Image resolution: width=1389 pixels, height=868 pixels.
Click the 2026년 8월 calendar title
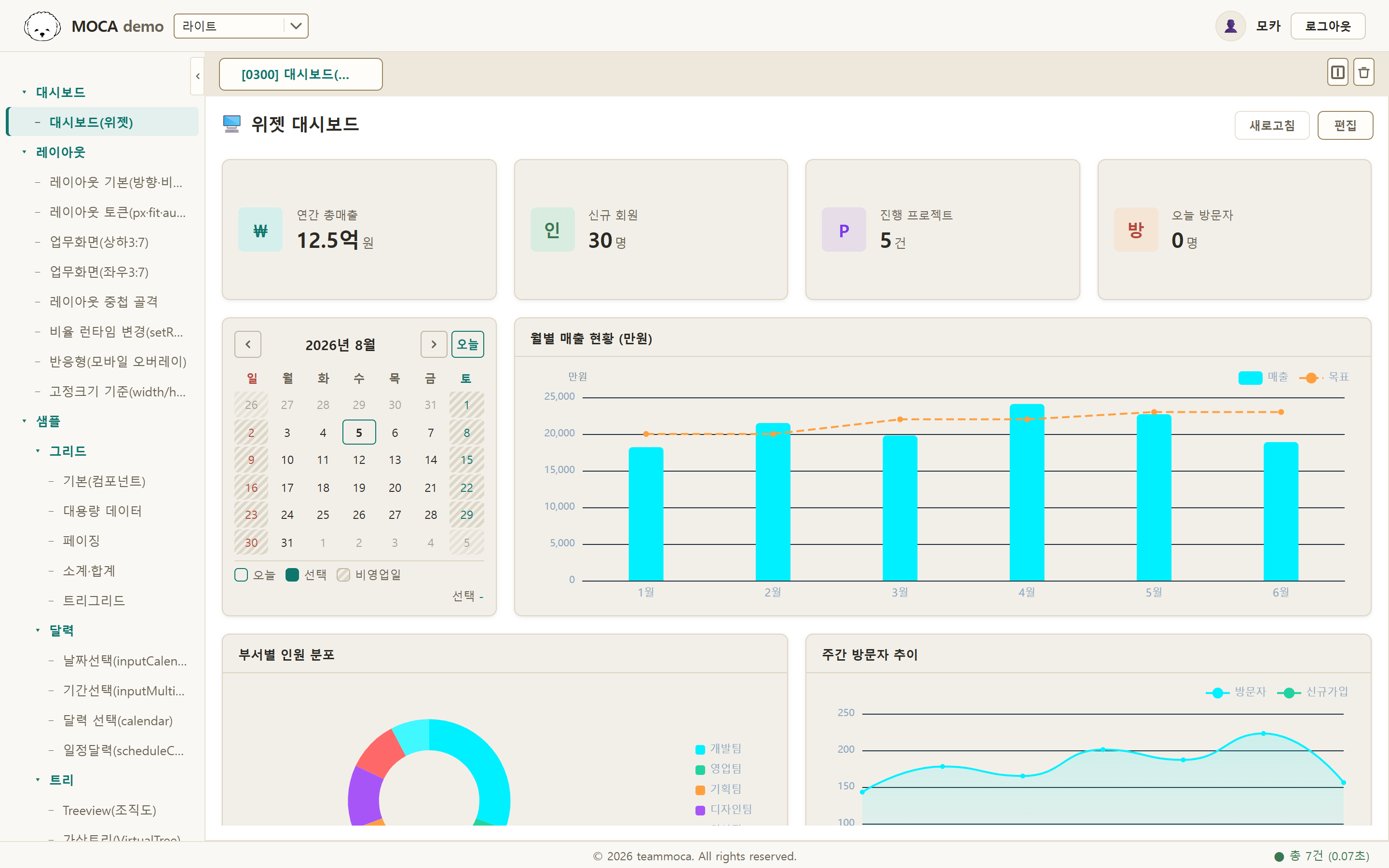pyautogui.click(x=340, y=345)
